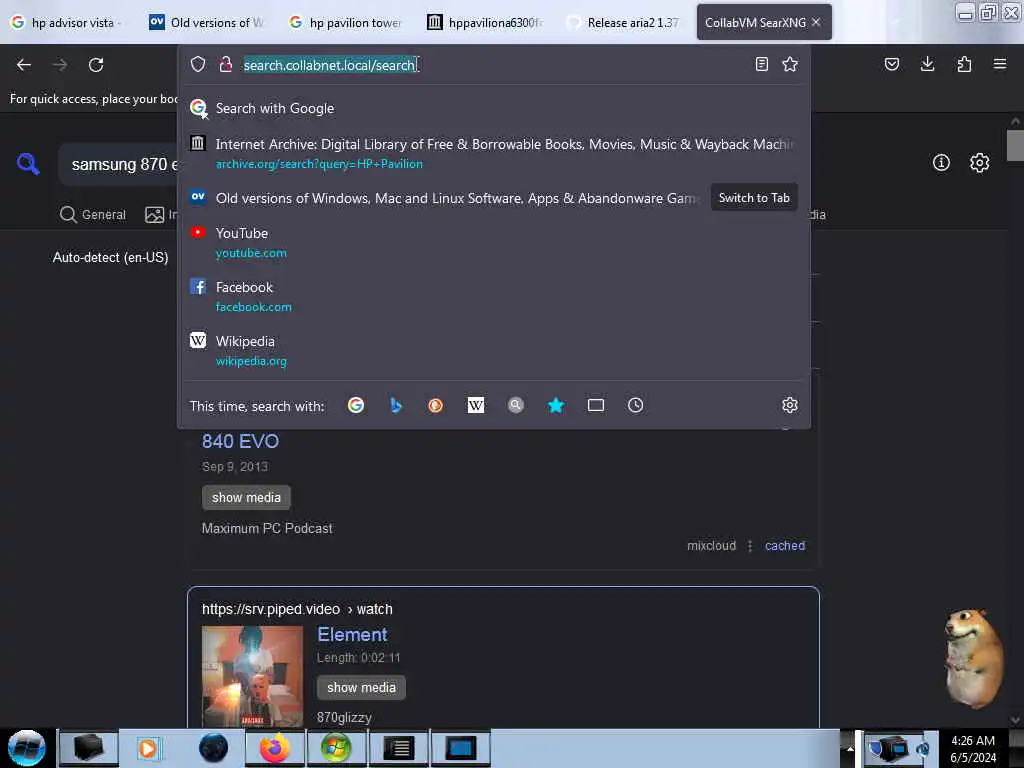The width and height of the screenshot is (1024, 768).
Task: Search bookmarks using the star icon
Action: tap(556, 406)
